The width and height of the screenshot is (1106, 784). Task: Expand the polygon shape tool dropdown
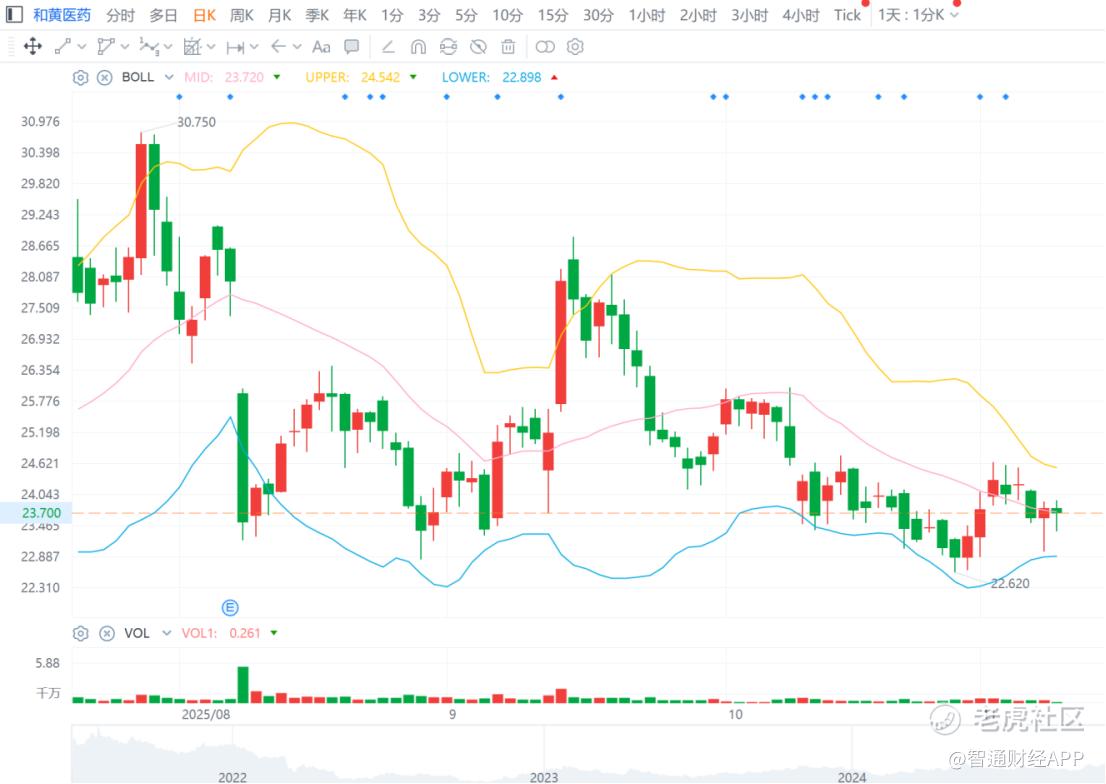coord(125,47)
